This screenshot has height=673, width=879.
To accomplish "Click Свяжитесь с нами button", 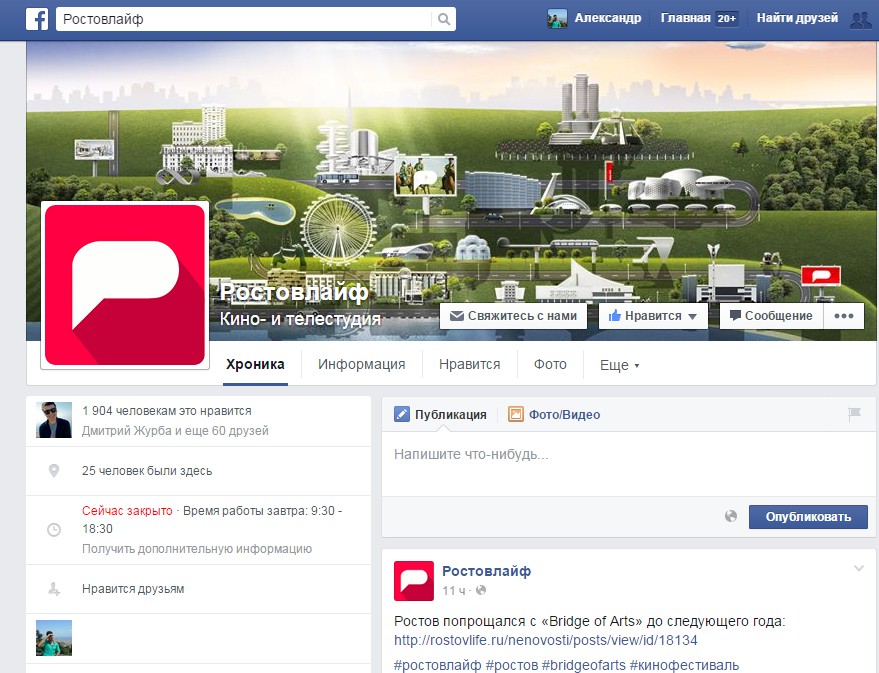I will [513, 316].
